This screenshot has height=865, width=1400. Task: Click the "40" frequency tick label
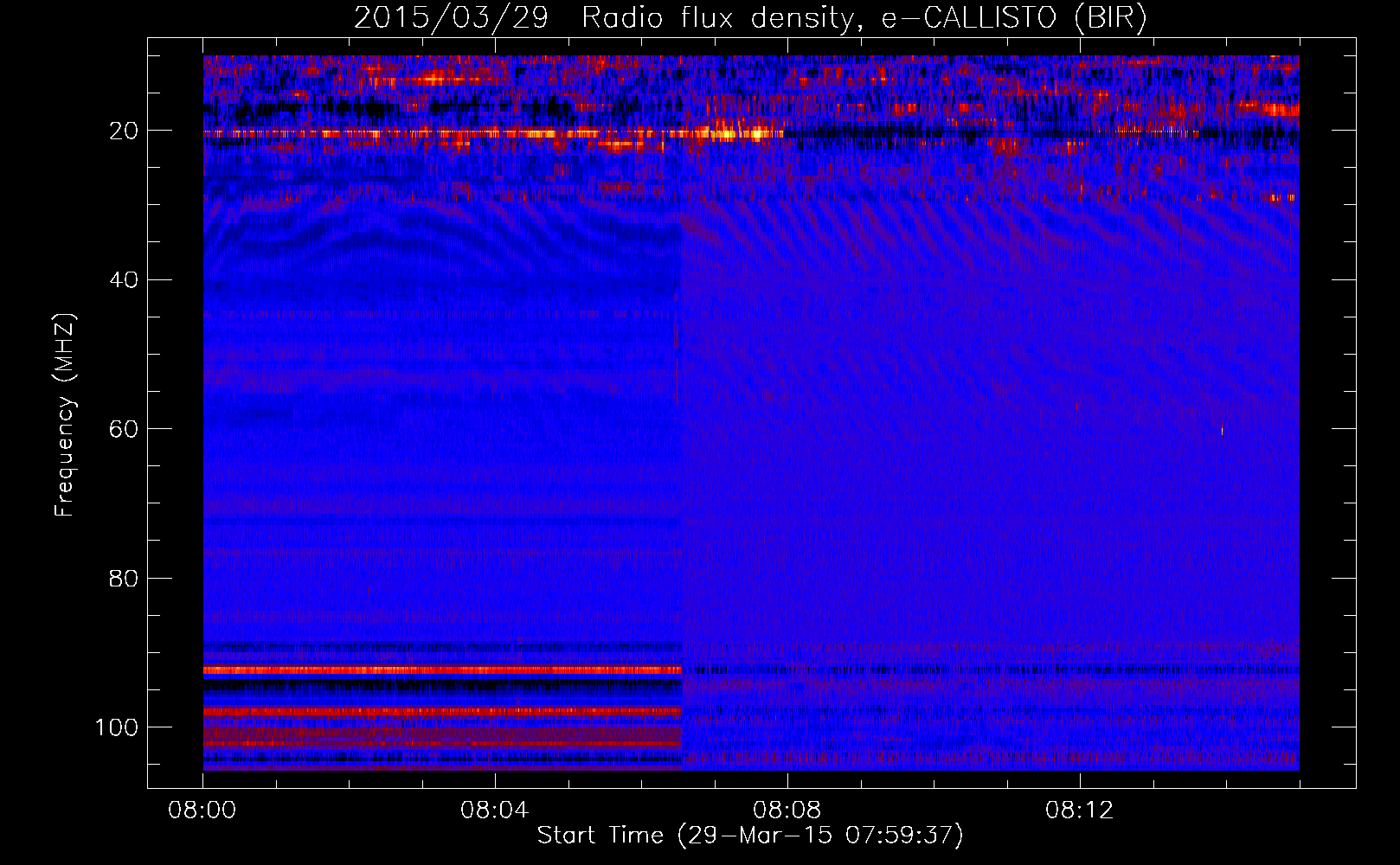pos(124,279)
